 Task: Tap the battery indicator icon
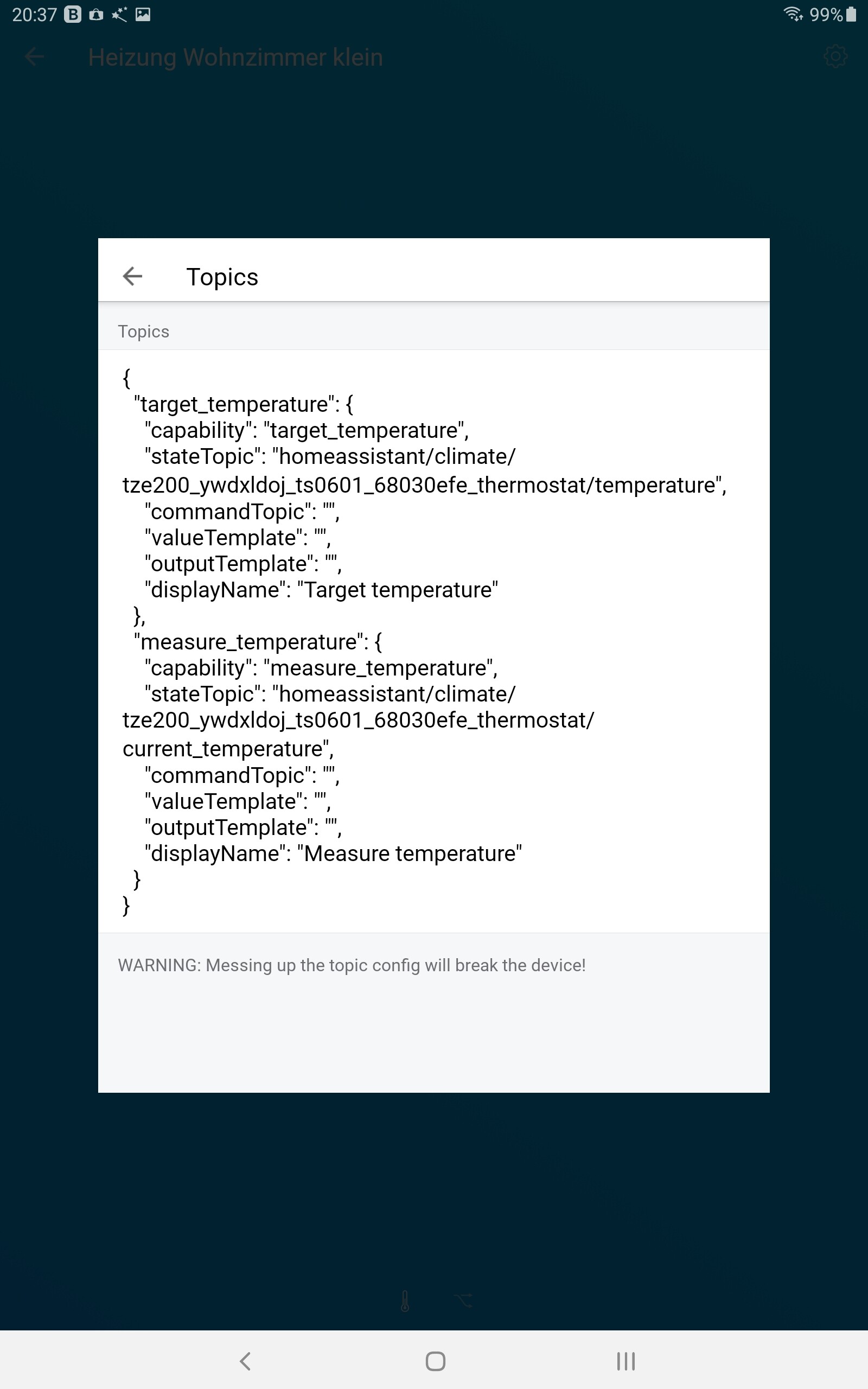pos(851,14)
